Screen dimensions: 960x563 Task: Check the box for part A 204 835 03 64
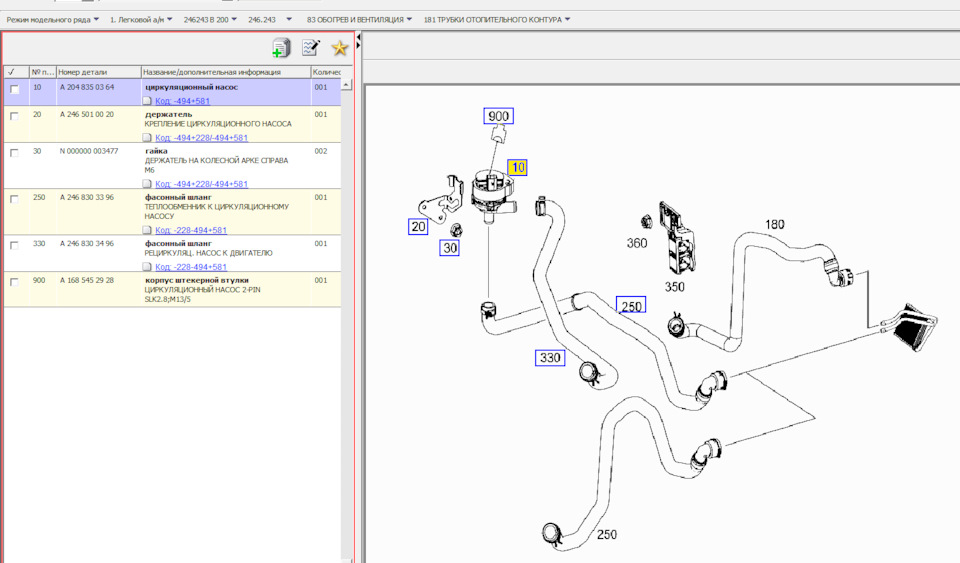[15, 89]
